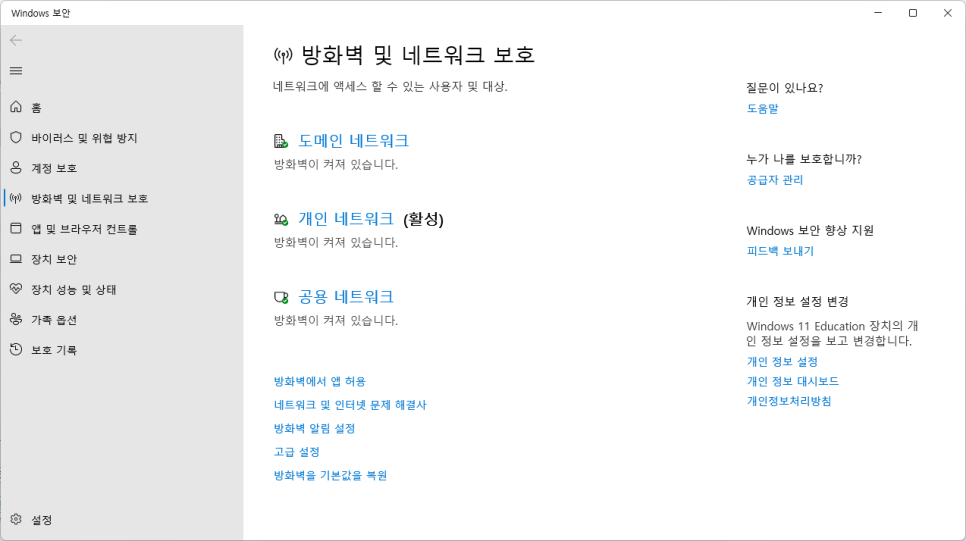Viewport: 966px width, 541px height.
Task: Select 방화벽 및 네트워크 보호 in sidebar
Action: (89, 198)
